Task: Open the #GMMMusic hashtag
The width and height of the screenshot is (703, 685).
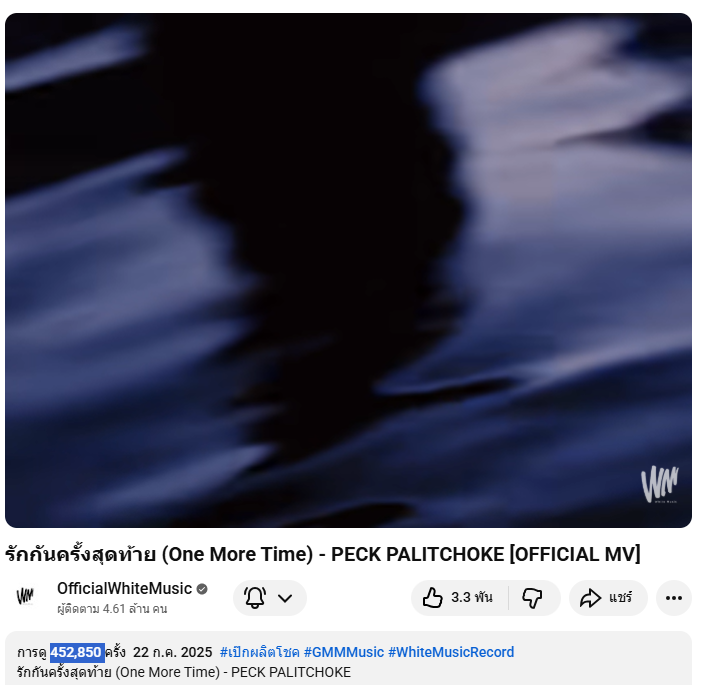Action: (344, 652)
